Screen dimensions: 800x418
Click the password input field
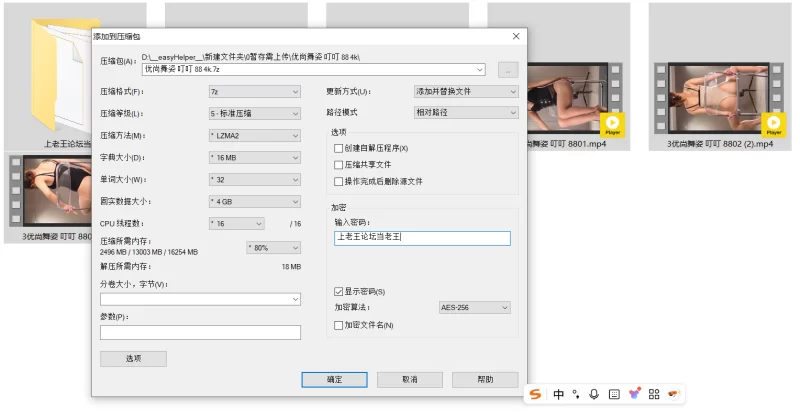tap(422, 238)
